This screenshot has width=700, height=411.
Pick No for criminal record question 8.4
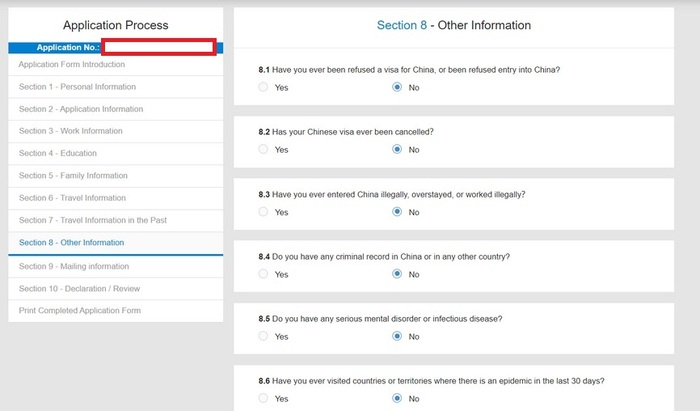click(397, 274)
